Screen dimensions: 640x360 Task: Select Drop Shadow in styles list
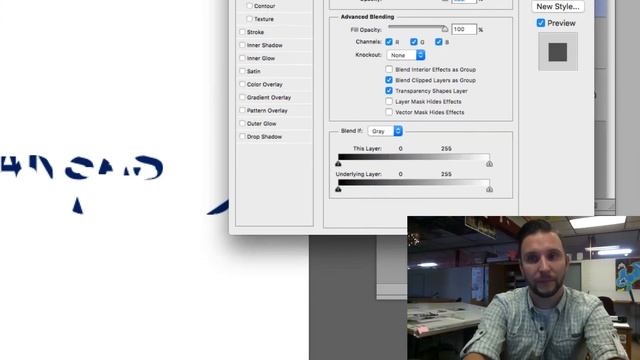264,136
